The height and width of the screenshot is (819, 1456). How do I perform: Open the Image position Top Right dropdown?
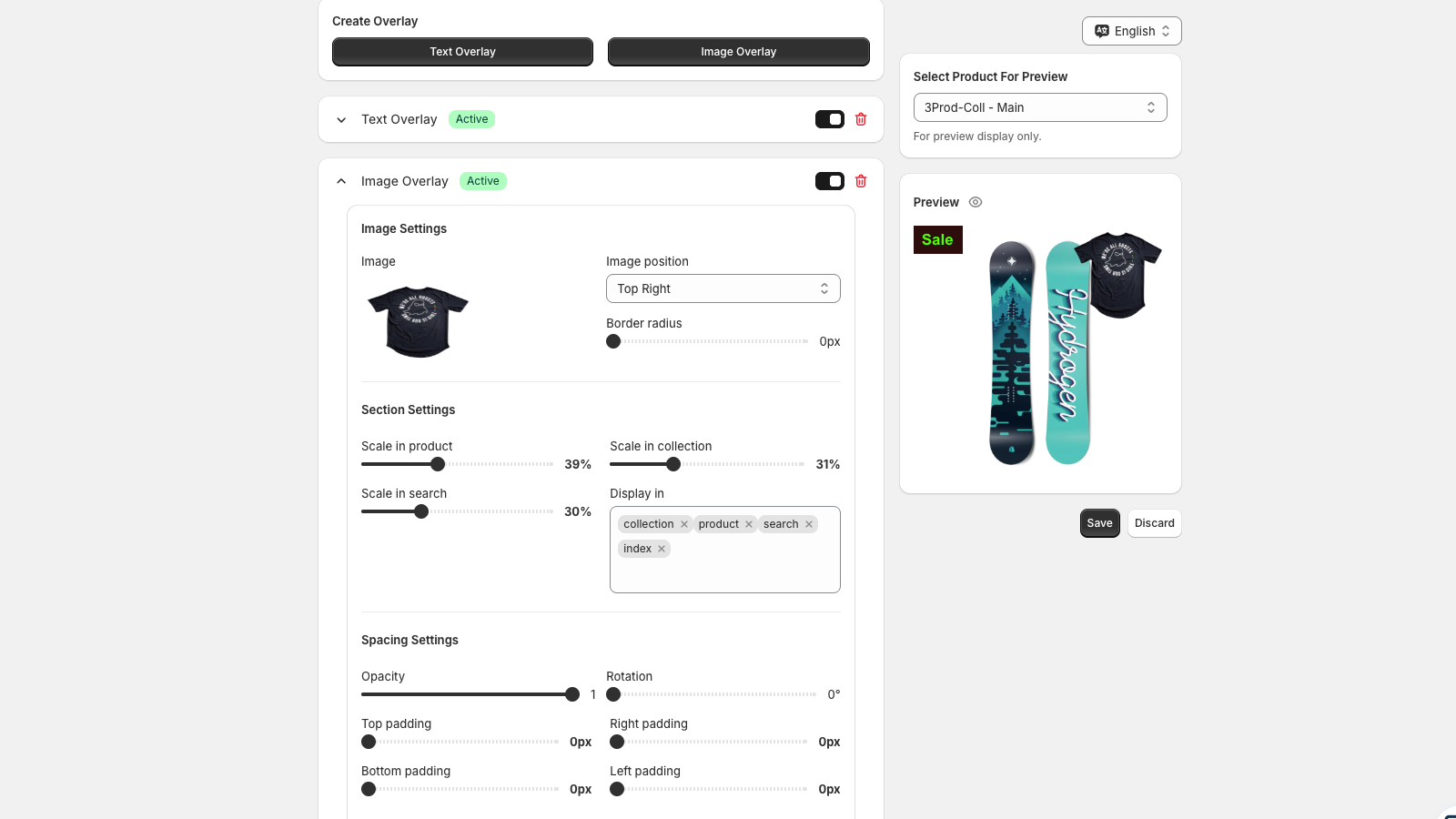pyautogui.click(x=723, y=288)
